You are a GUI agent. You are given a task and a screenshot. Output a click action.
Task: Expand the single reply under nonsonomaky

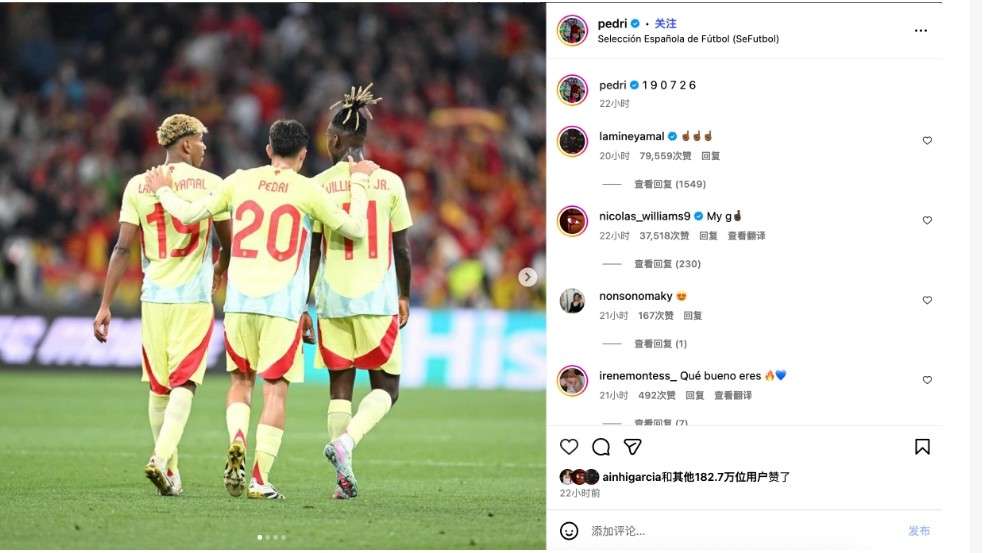(660, 344)
